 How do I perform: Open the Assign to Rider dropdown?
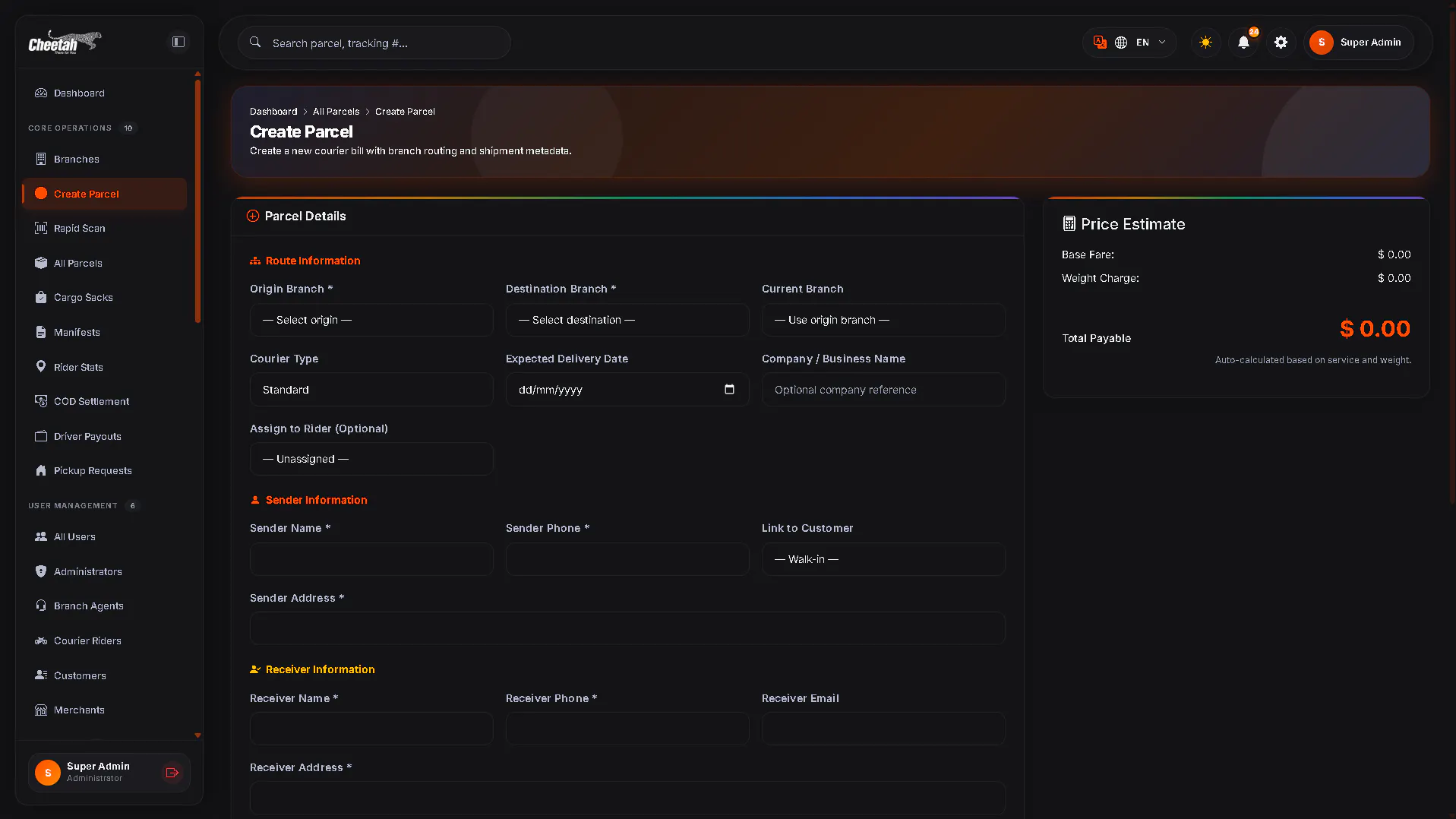coord(371,460)
